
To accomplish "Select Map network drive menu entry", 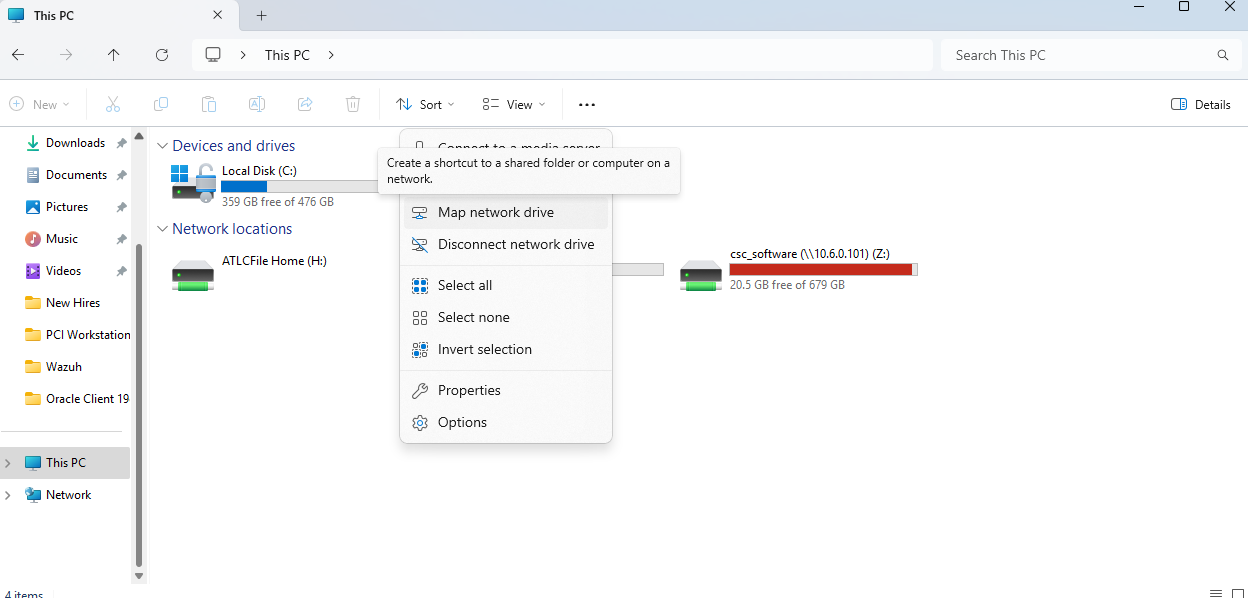I will tap(495, 212).
